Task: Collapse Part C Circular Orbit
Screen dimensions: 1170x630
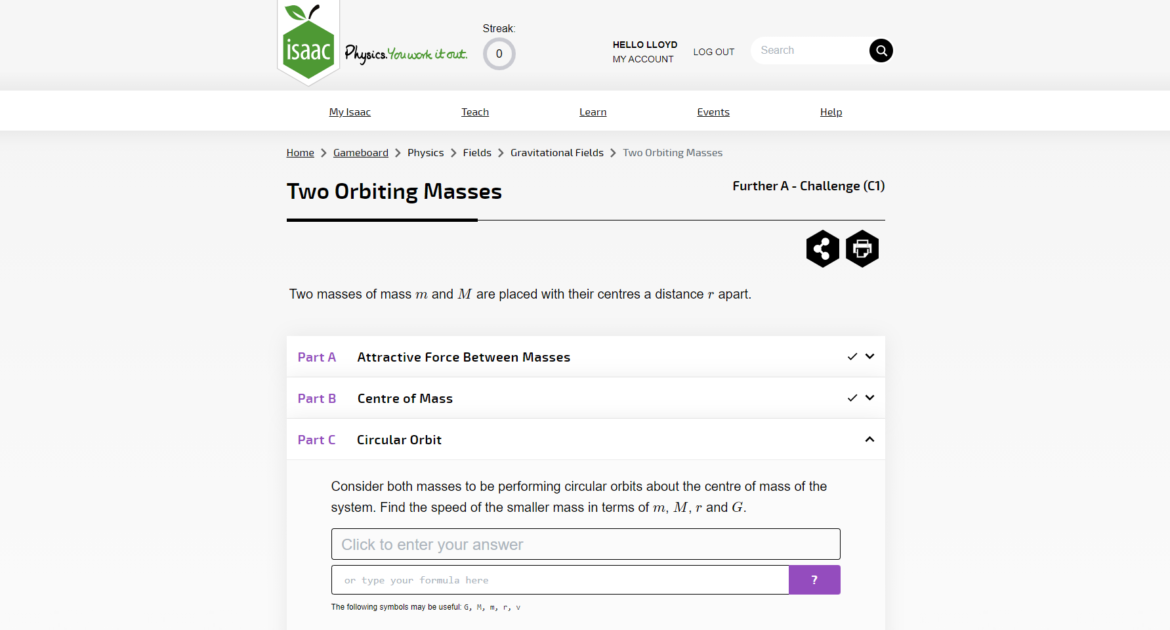Action: [x=586, y=440]
